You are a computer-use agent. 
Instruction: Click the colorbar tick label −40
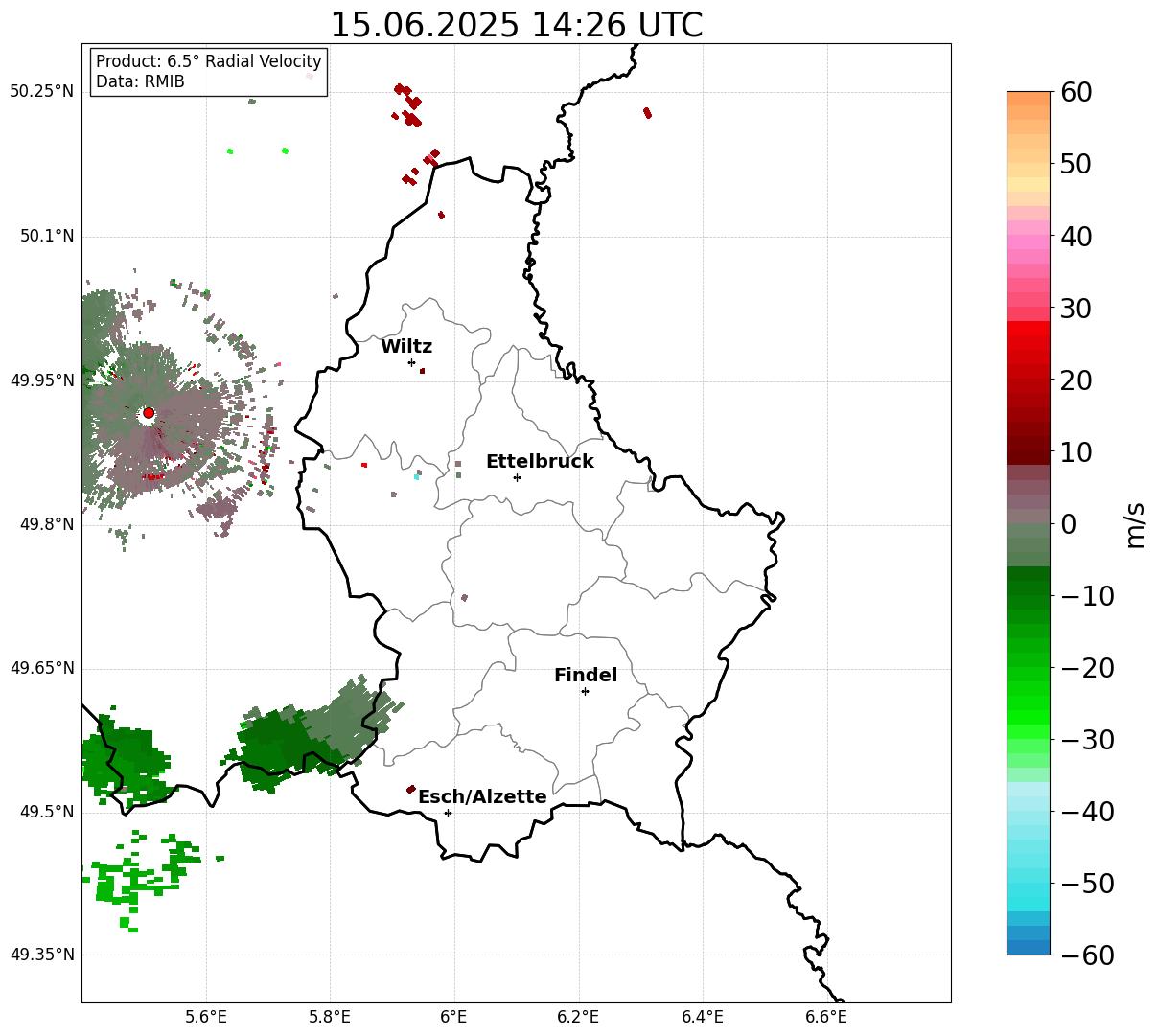[x=1087, y=812]
